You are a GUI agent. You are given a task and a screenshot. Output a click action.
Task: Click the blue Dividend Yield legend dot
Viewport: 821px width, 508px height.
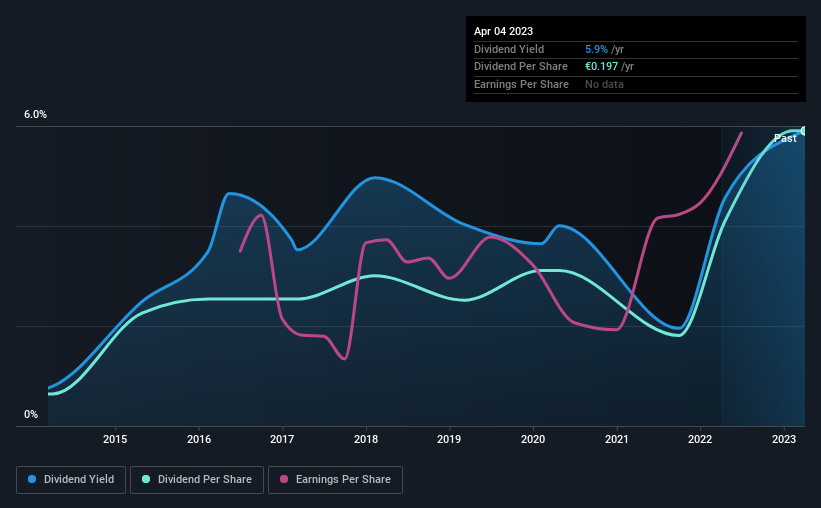[32, 479]
